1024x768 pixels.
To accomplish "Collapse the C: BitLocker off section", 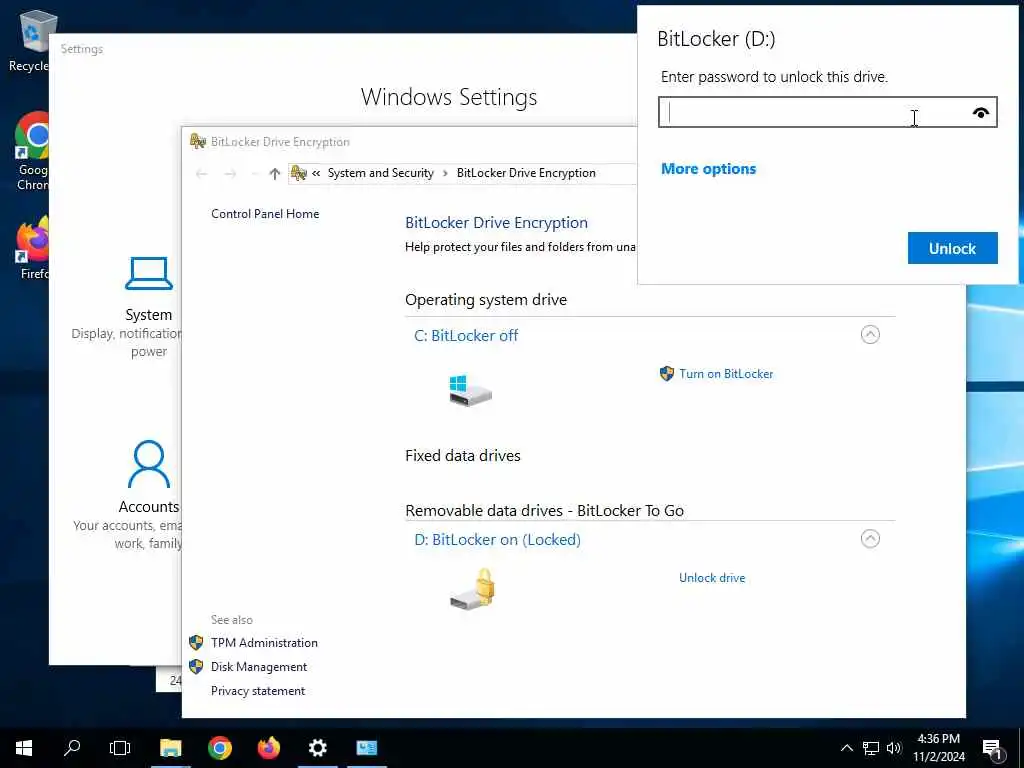I will point(870,334).
